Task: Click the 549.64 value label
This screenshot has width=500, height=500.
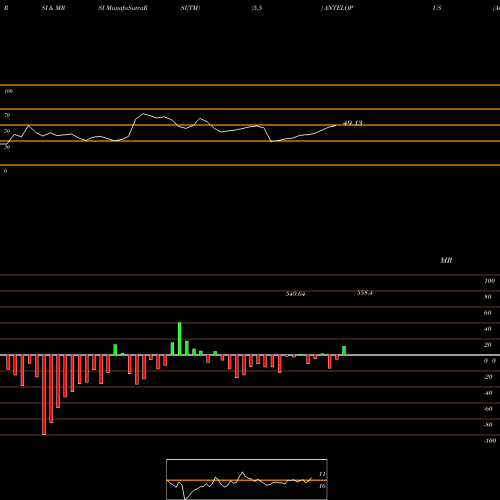Action: coord(295,294)
